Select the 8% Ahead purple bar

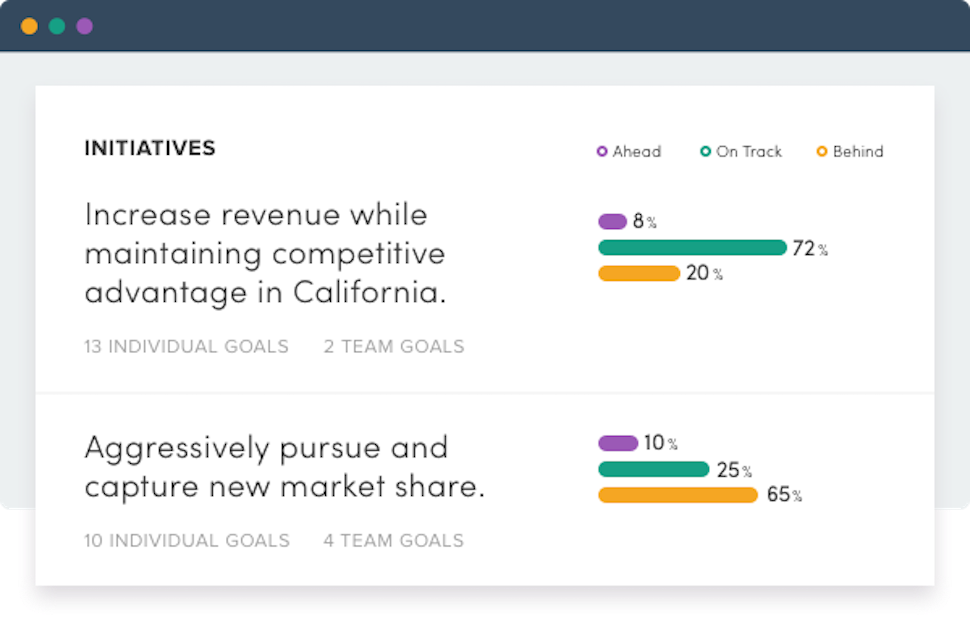coord(612,222)
